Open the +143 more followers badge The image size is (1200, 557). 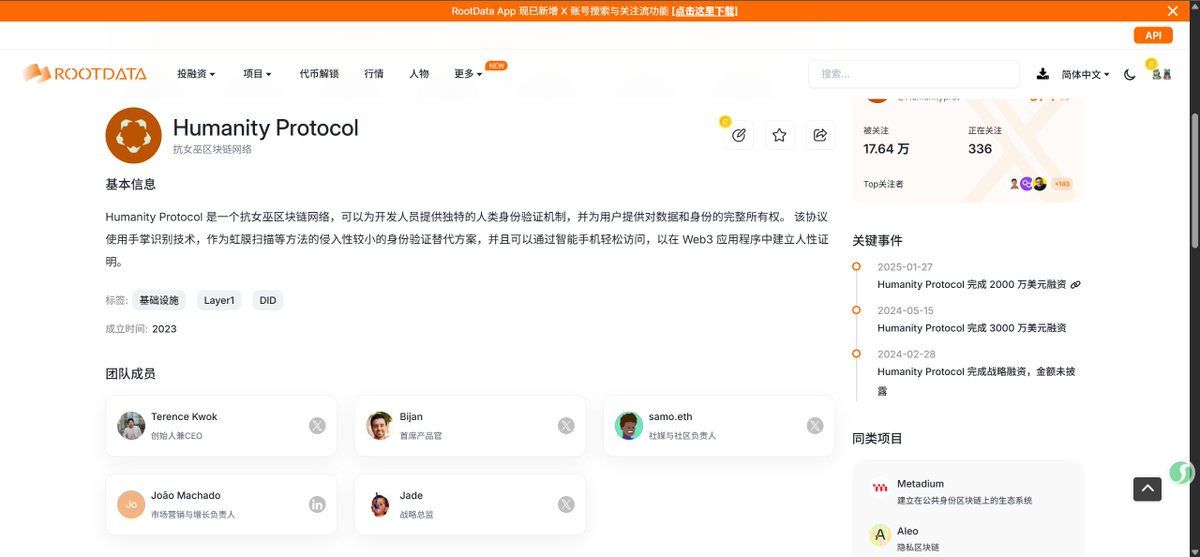pyautogui.click(x=1061, y=184)
